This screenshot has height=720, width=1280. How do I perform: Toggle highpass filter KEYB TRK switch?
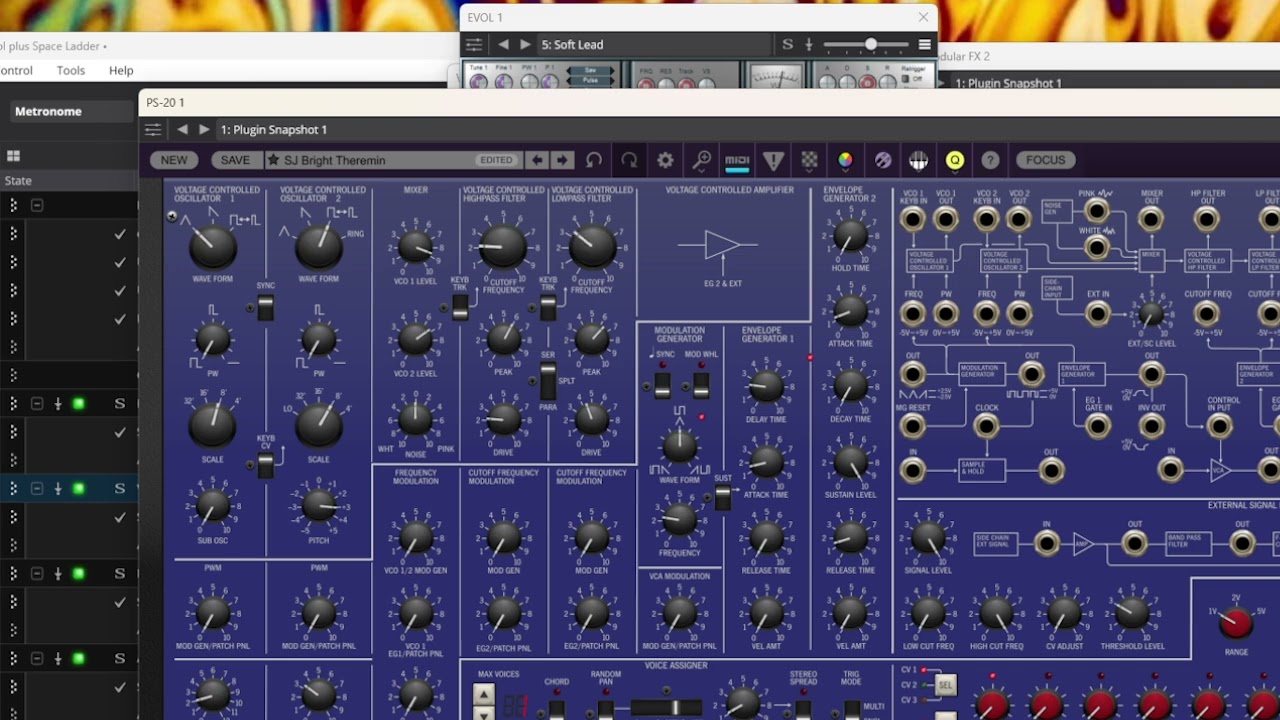460,307
